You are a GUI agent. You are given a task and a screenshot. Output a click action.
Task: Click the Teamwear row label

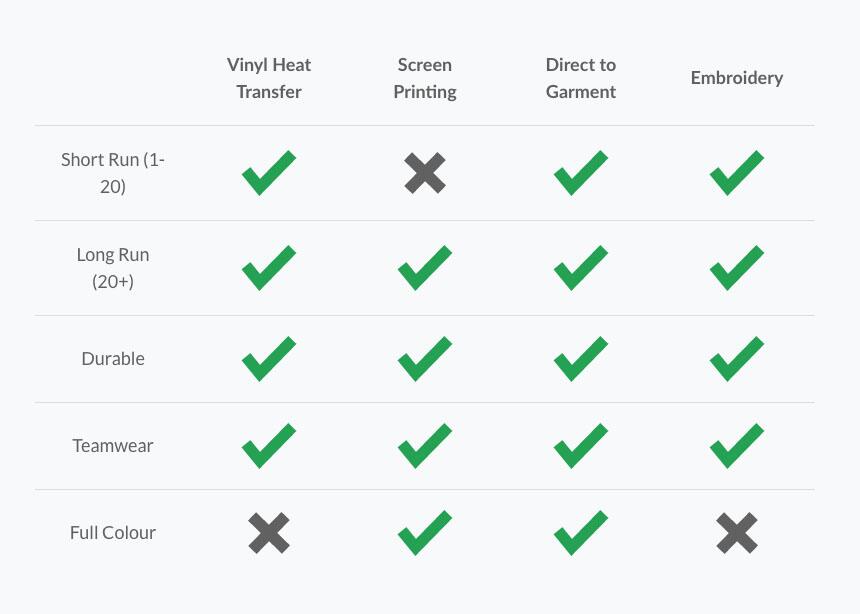(x=113, y=446)
